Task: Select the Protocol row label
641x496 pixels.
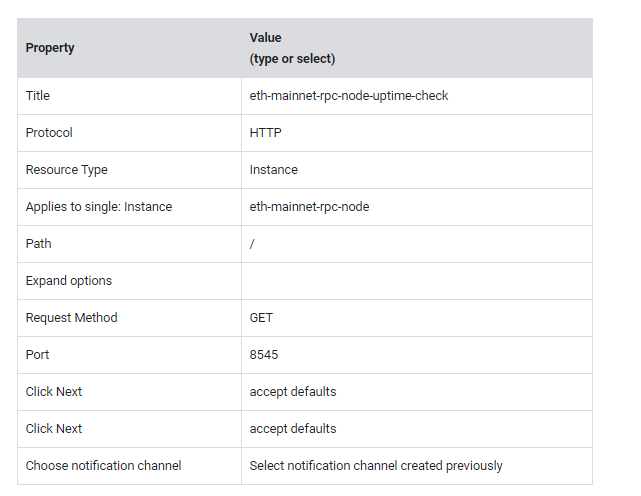Action: tap(49, 133)
